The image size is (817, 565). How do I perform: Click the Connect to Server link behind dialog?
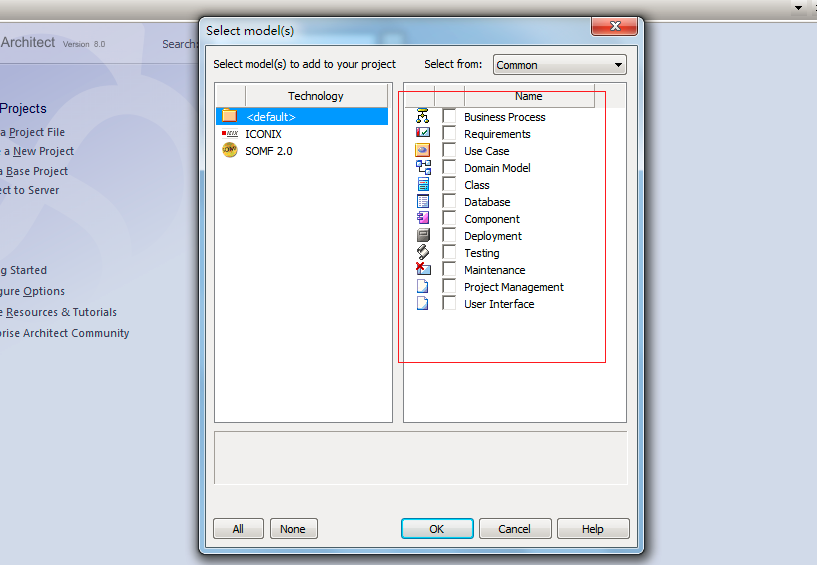(30, 190)
